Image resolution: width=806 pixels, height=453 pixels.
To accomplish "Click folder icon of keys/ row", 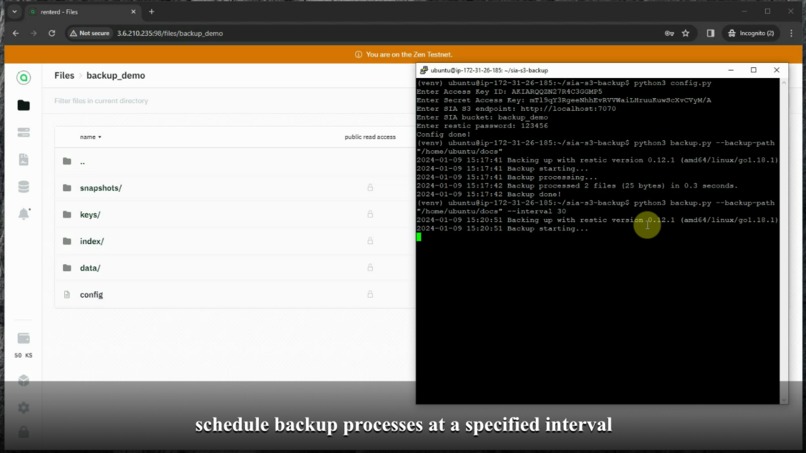I will 67,214.
